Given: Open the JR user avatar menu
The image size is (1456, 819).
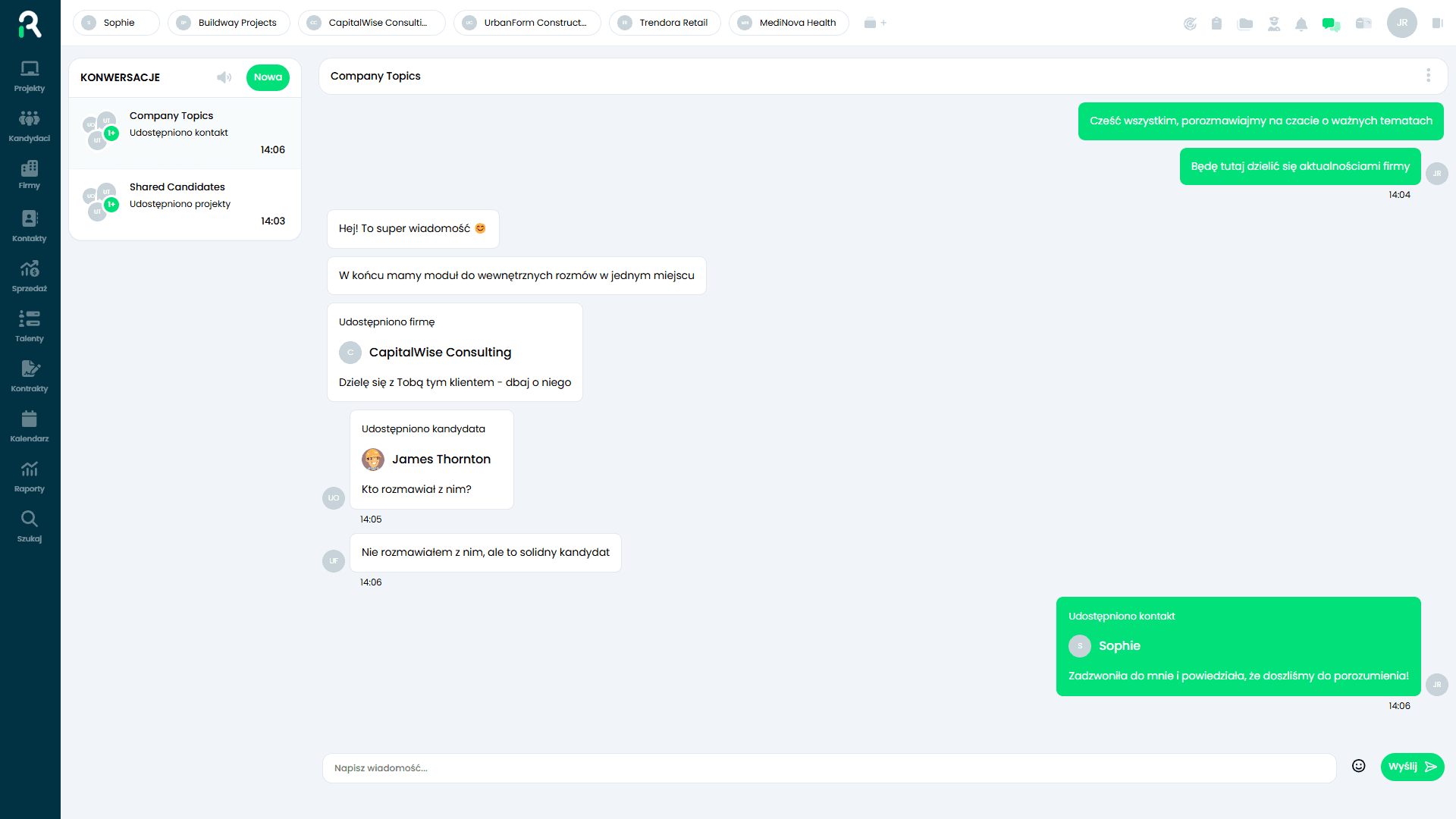Looking at the screenshot, I should 1401,23.
